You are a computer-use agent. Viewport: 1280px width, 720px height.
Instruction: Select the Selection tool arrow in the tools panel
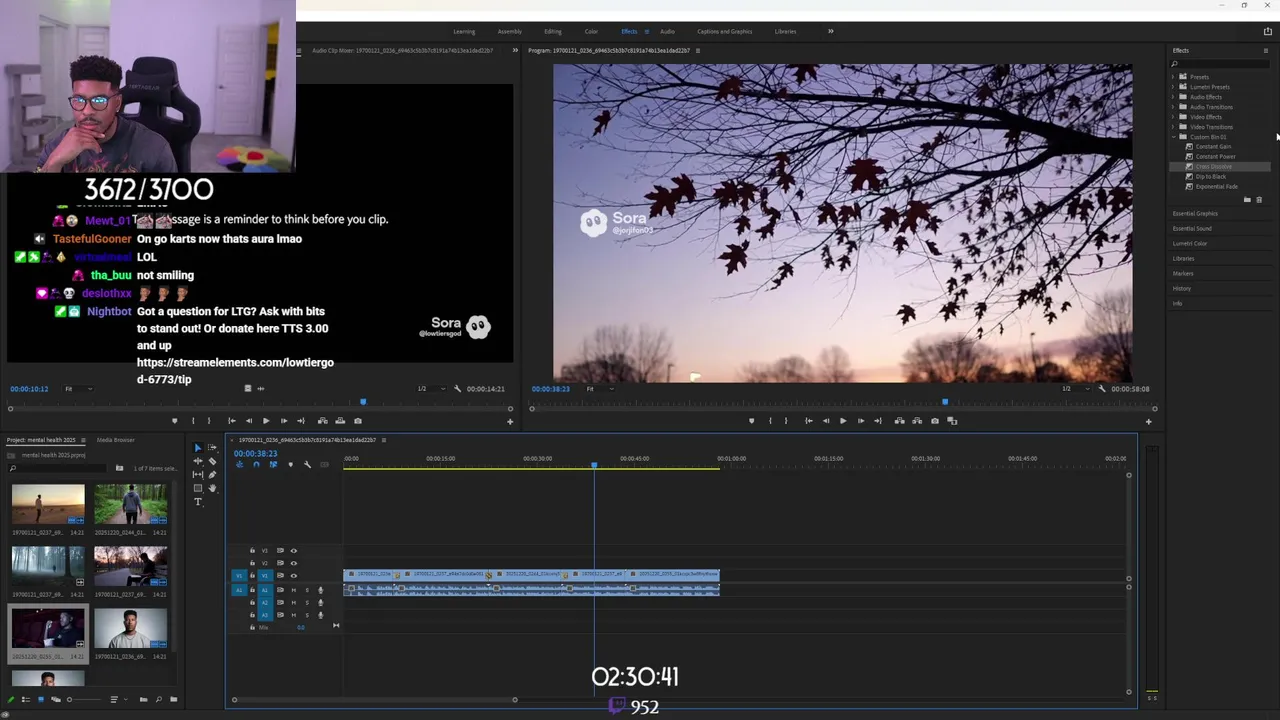[198, 448]
